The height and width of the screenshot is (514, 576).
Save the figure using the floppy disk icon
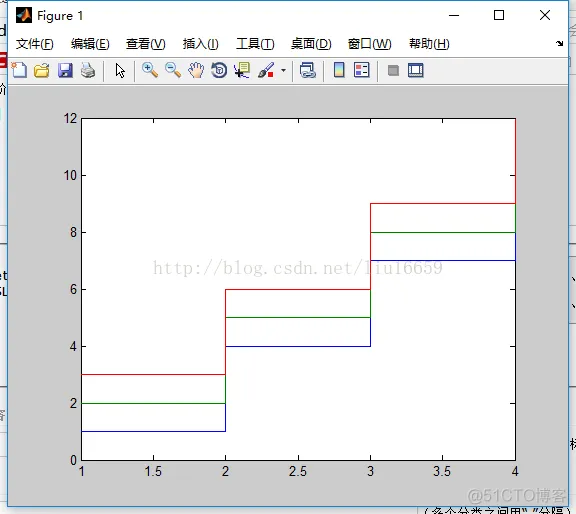click(x=65, y=70)
